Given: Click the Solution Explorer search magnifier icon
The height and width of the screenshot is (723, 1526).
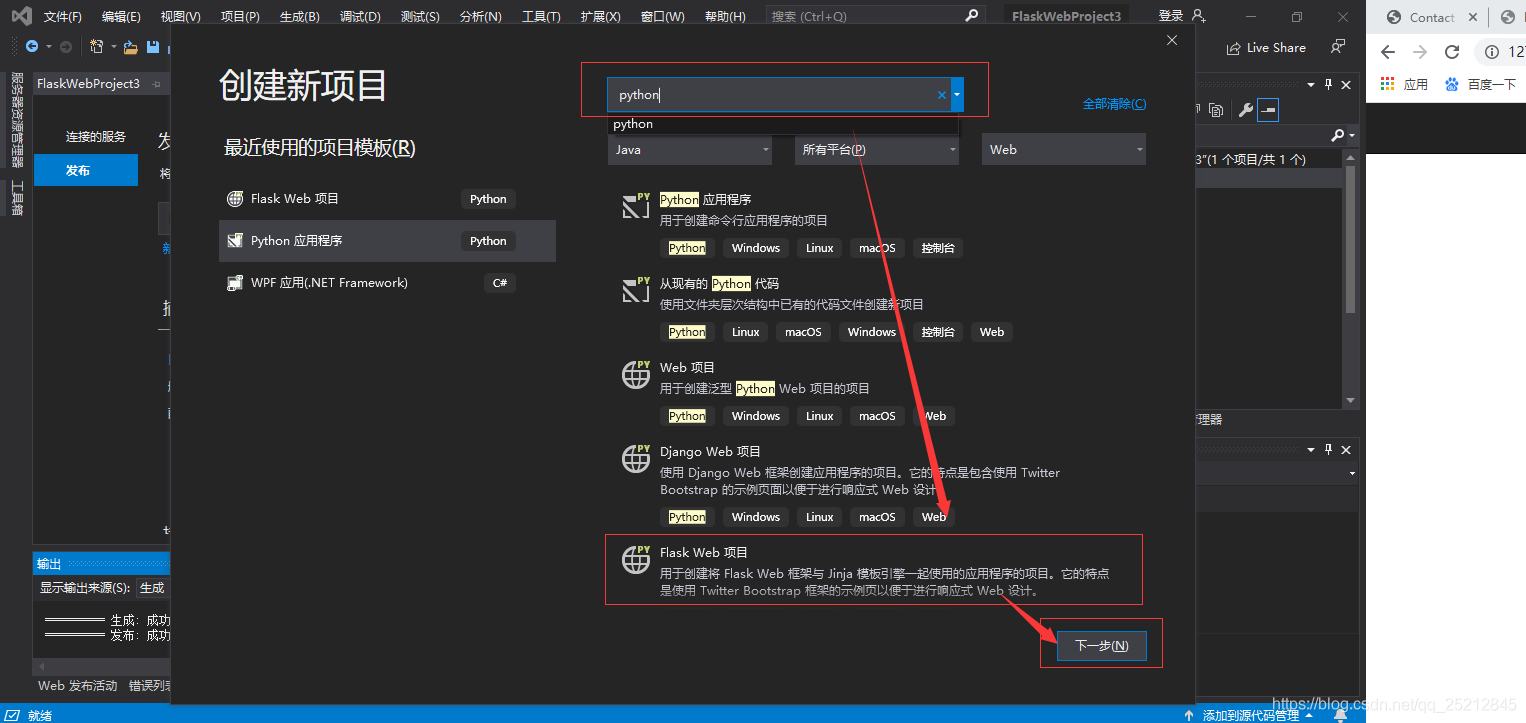Looking at the screenshot, I should [1338, 135].
